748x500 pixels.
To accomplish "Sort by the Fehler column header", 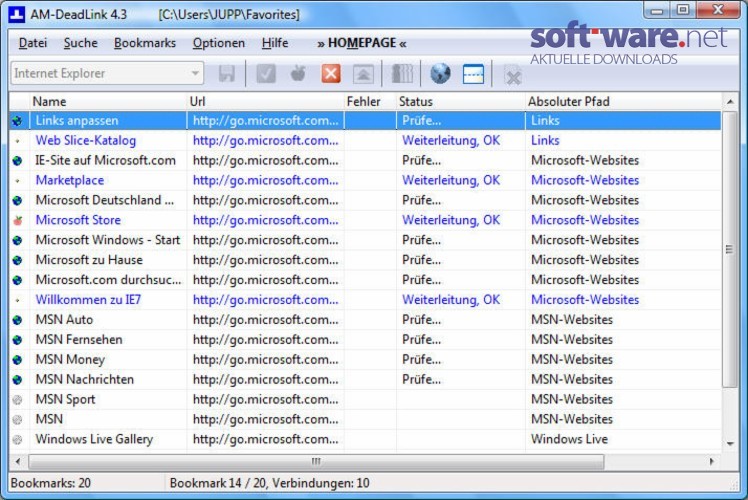I will point(370,102).
